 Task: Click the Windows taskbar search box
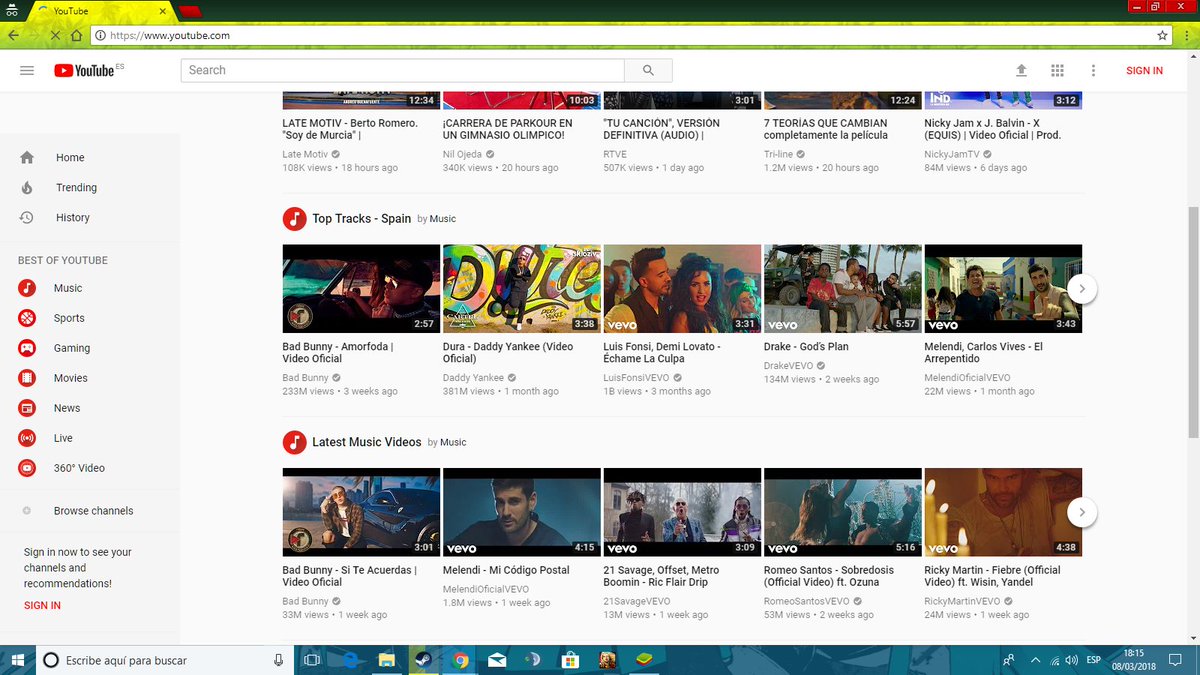point(165,660)
